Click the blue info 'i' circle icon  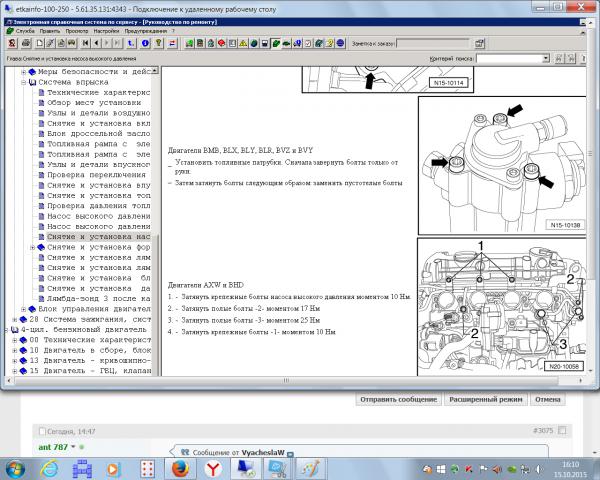click(x=145, y=43)
